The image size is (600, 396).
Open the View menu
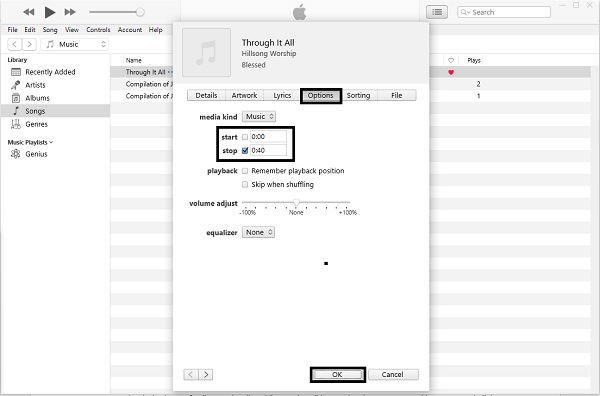coord(72,30)
